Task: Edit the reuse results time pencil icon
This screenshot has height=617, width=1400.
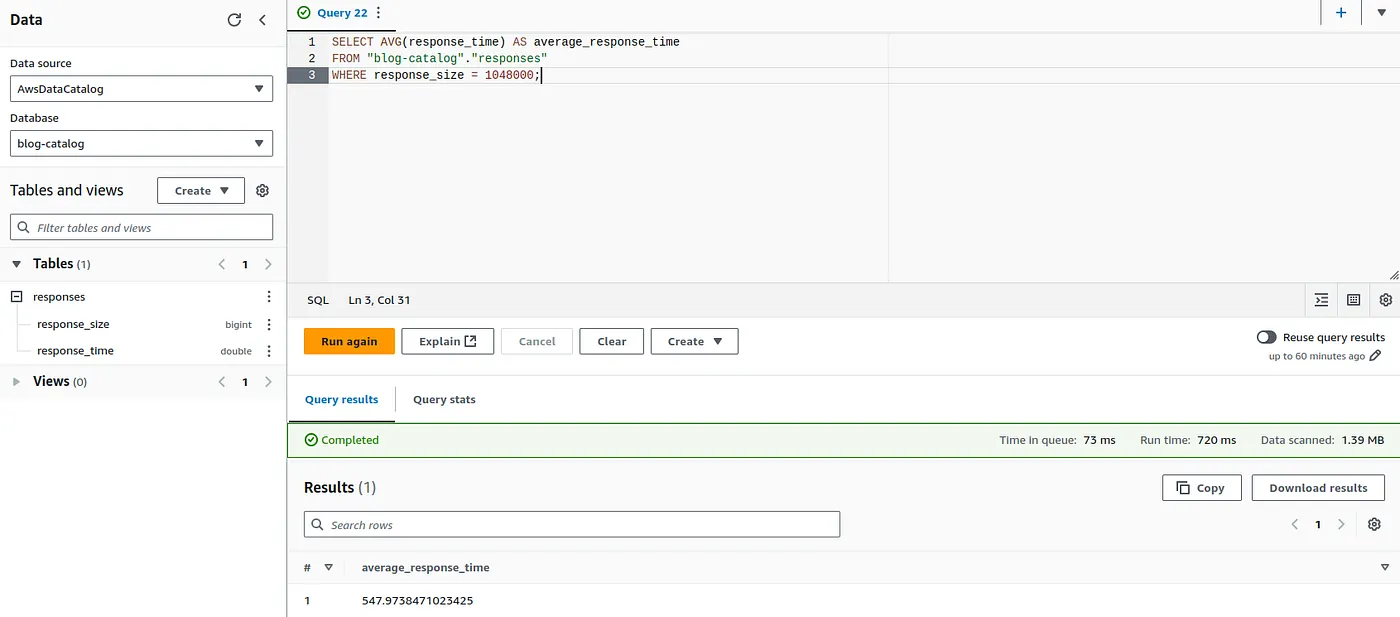Action: pos(1375,356)
